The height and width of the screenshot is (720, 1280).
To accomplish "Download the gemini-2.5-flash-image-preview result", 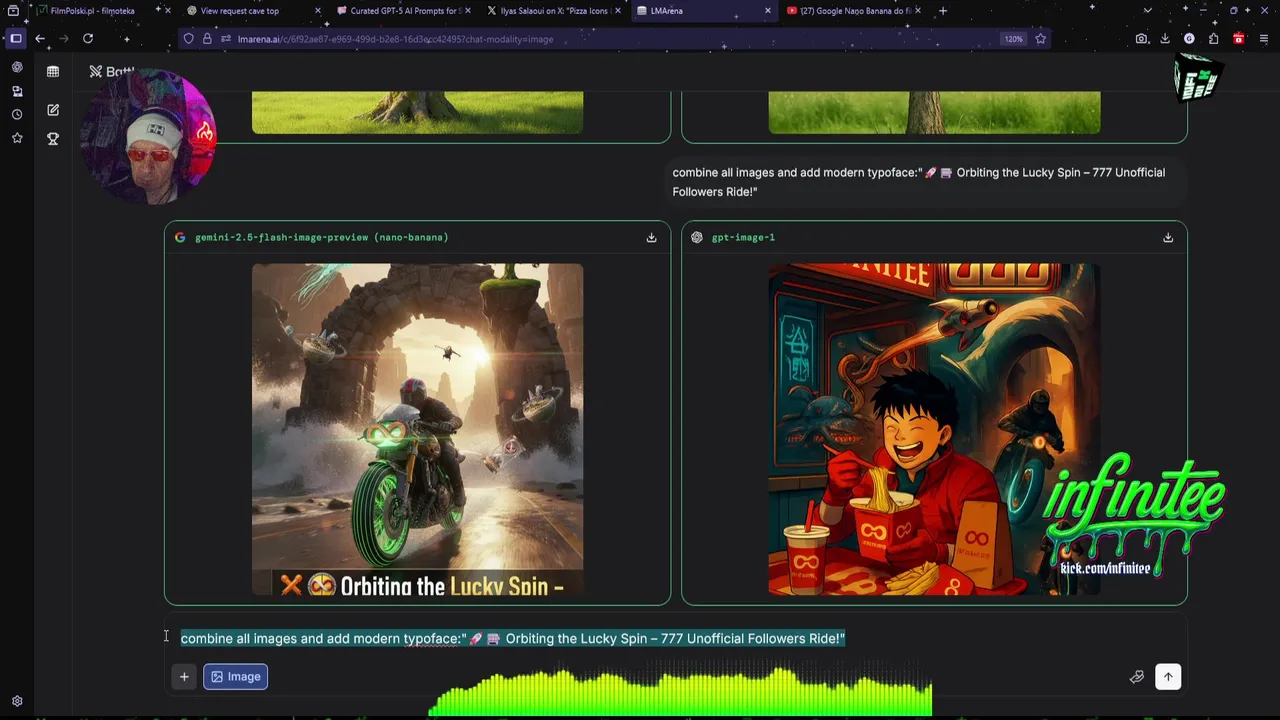I will pyautogui.click(x=651, y=237).
